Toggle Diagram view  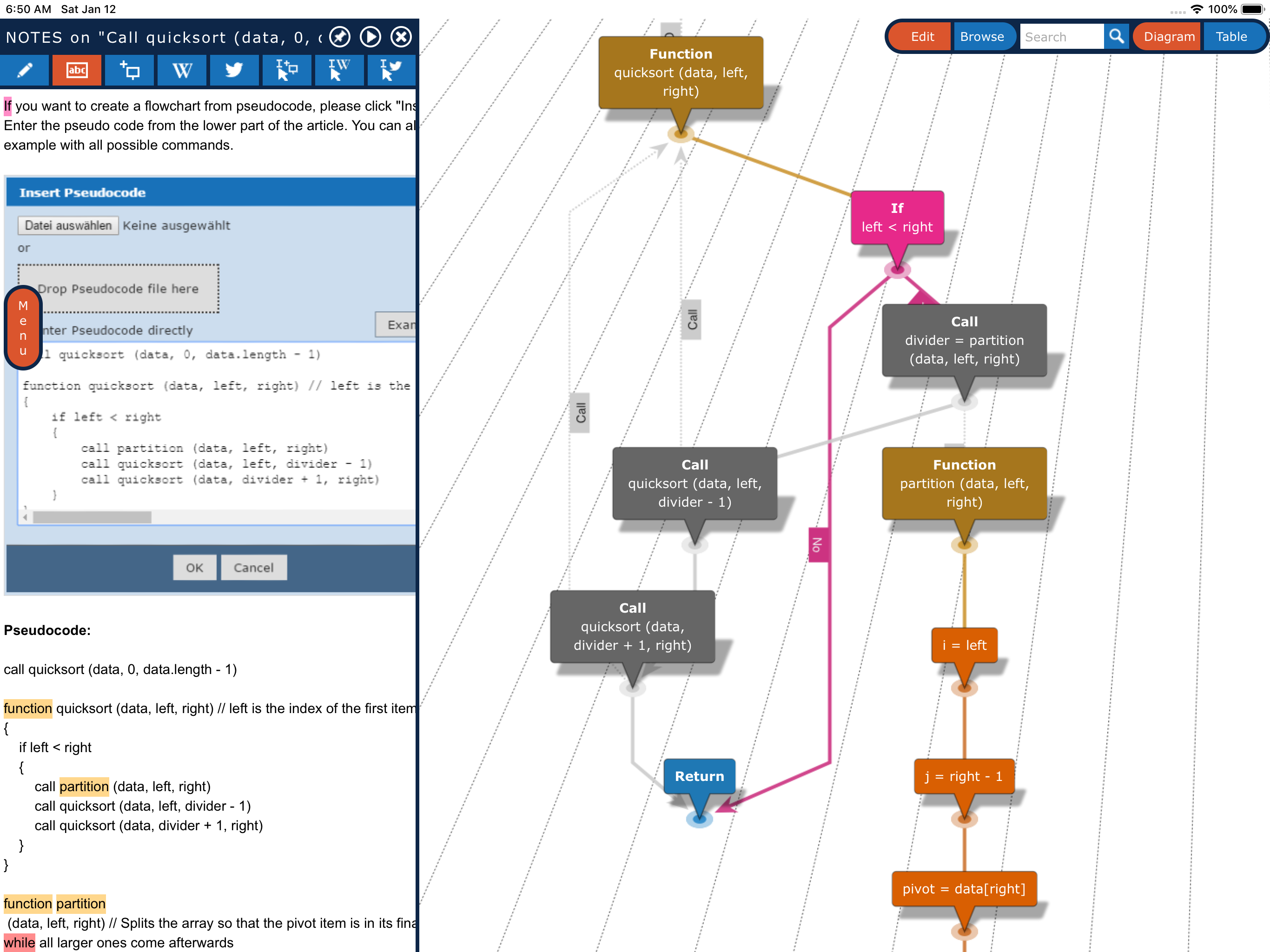point(1168,37)
